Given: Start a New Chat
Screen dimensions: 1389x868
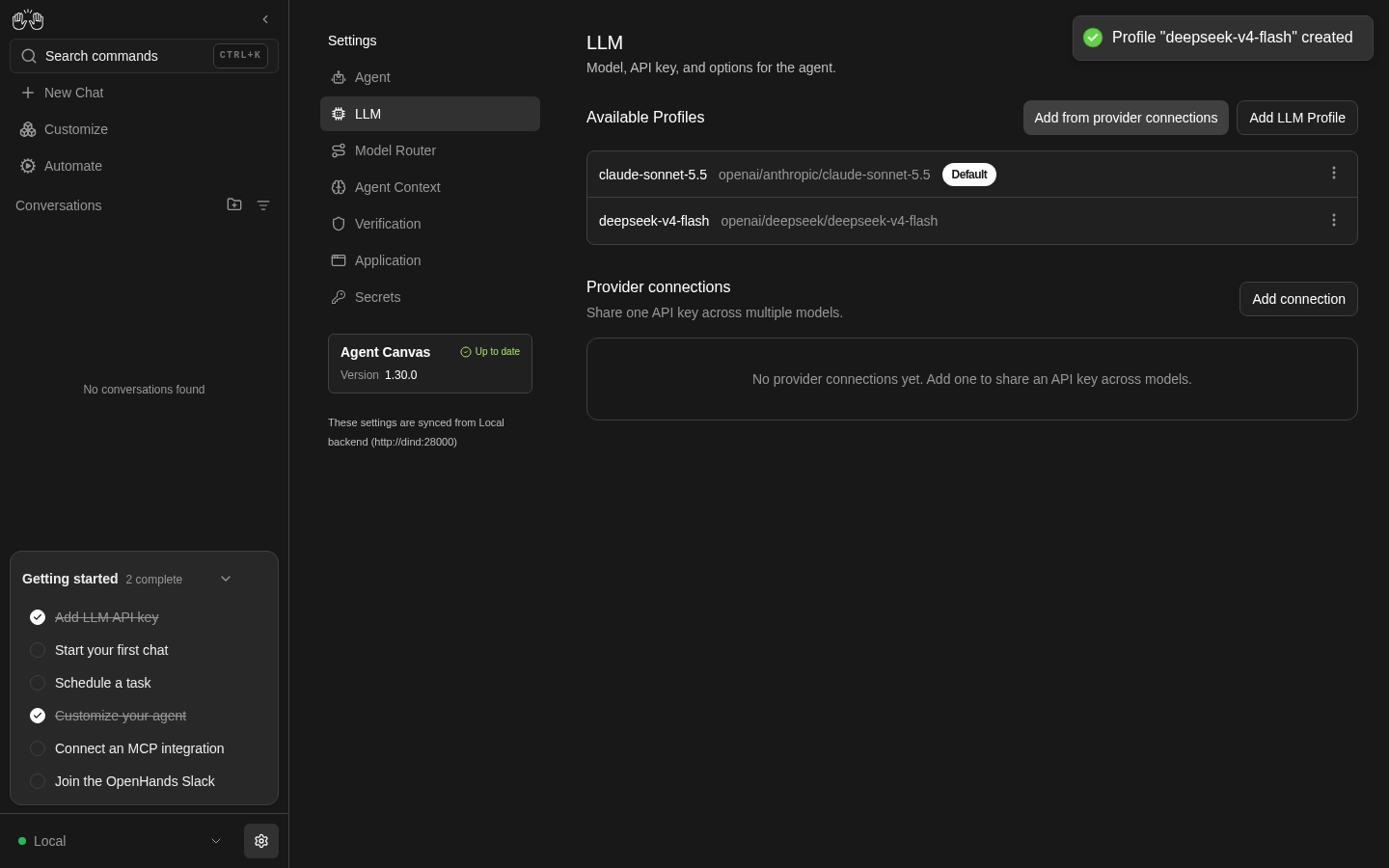Looking at the screenshot, I should point(145,93).
